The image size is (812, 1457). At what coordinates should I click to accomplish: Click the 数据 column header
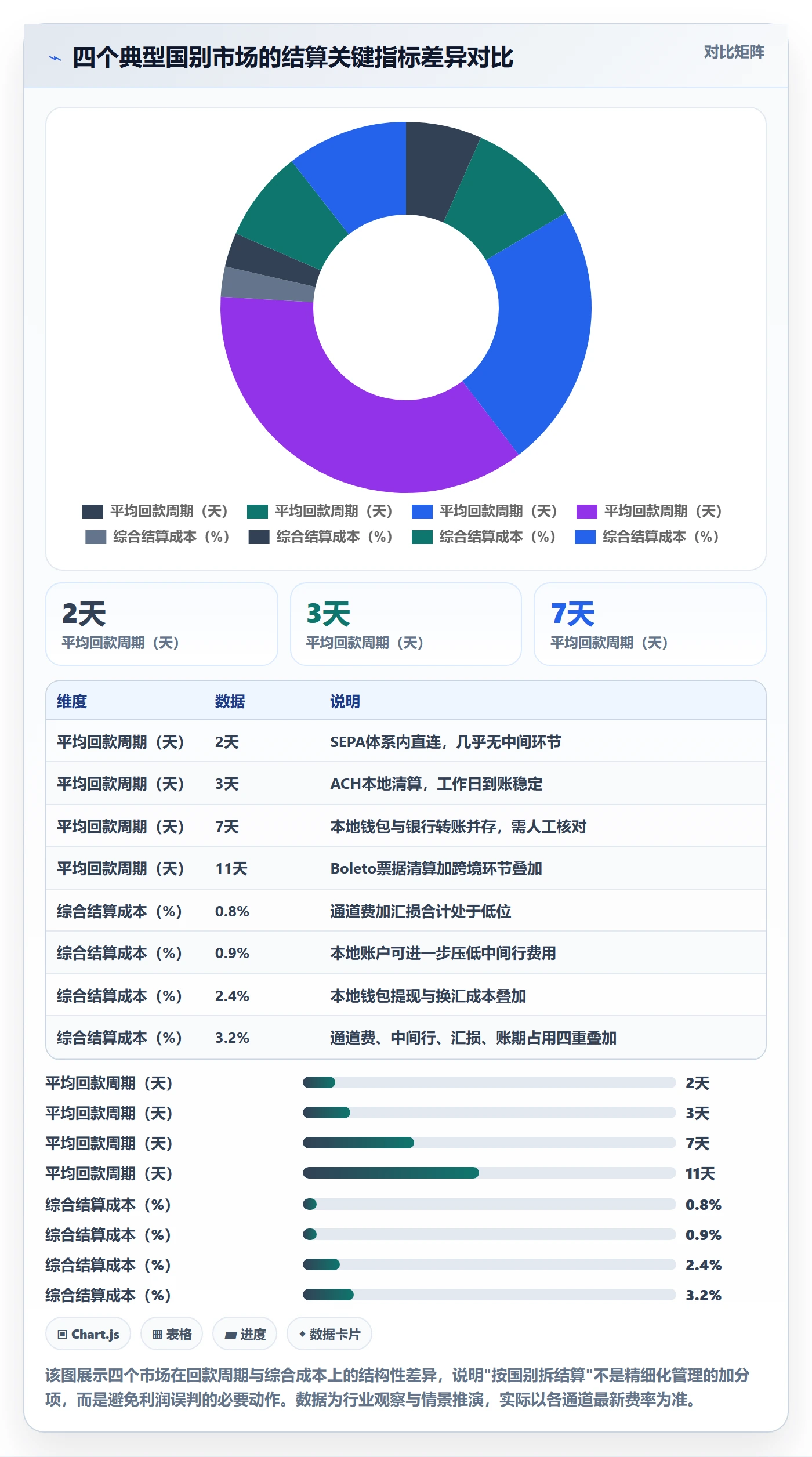[230, 701]
